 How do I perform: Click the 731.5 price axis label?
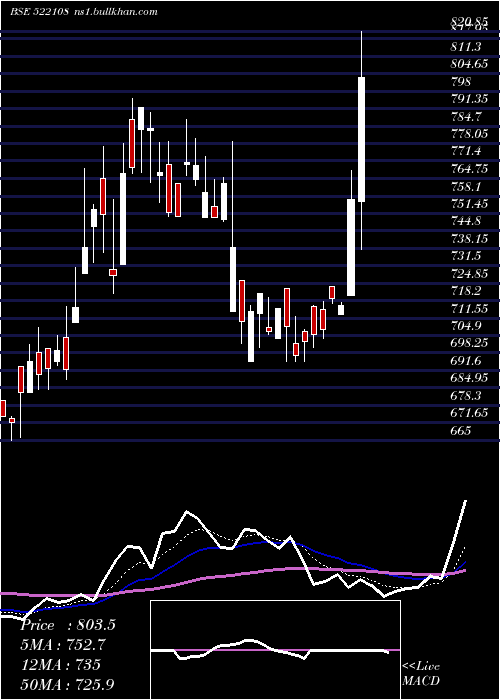point(466,256)
